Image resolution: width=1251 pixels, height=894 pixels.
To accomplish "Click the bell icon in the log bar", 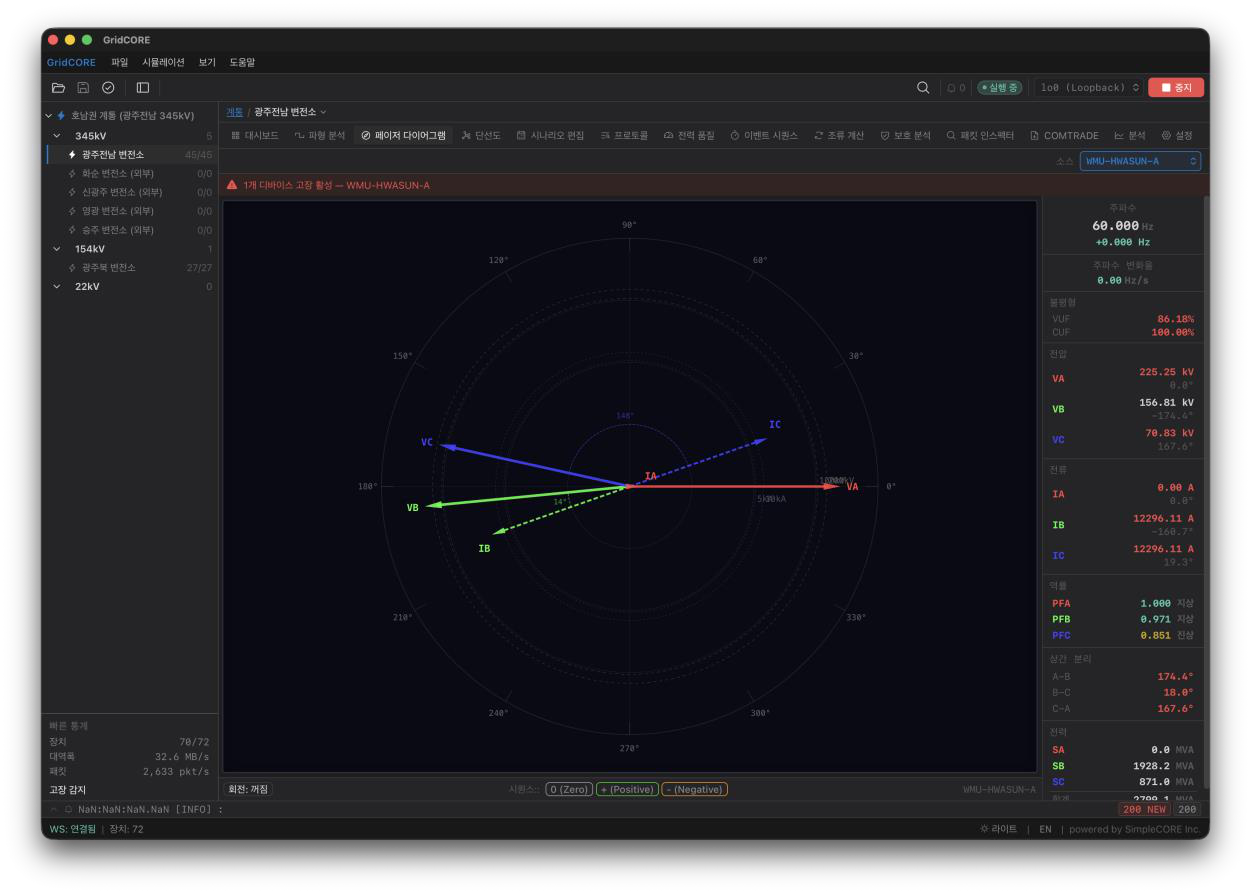I will coord(68,809).
